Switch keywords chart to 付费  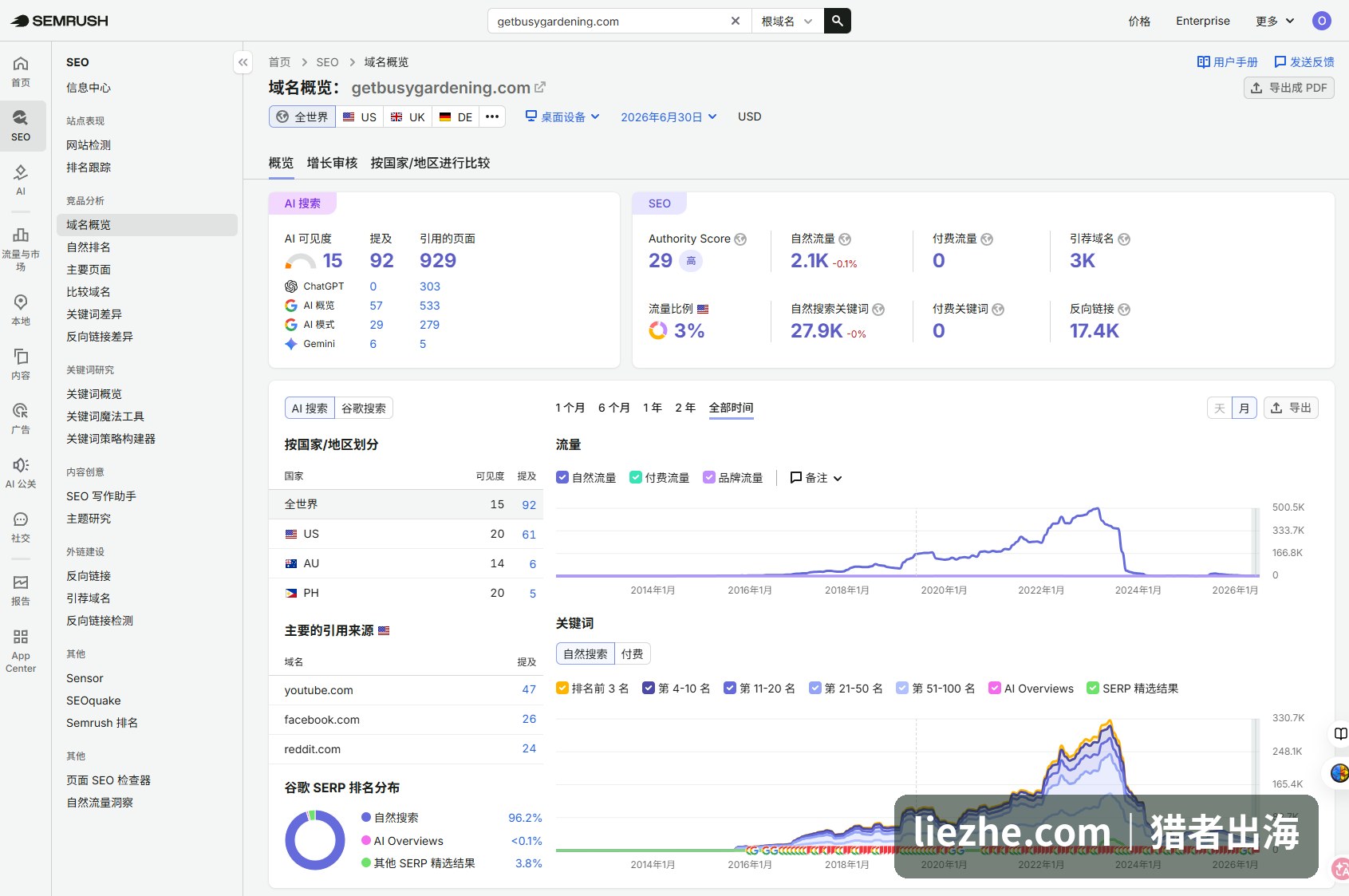[x=633, y=653]
